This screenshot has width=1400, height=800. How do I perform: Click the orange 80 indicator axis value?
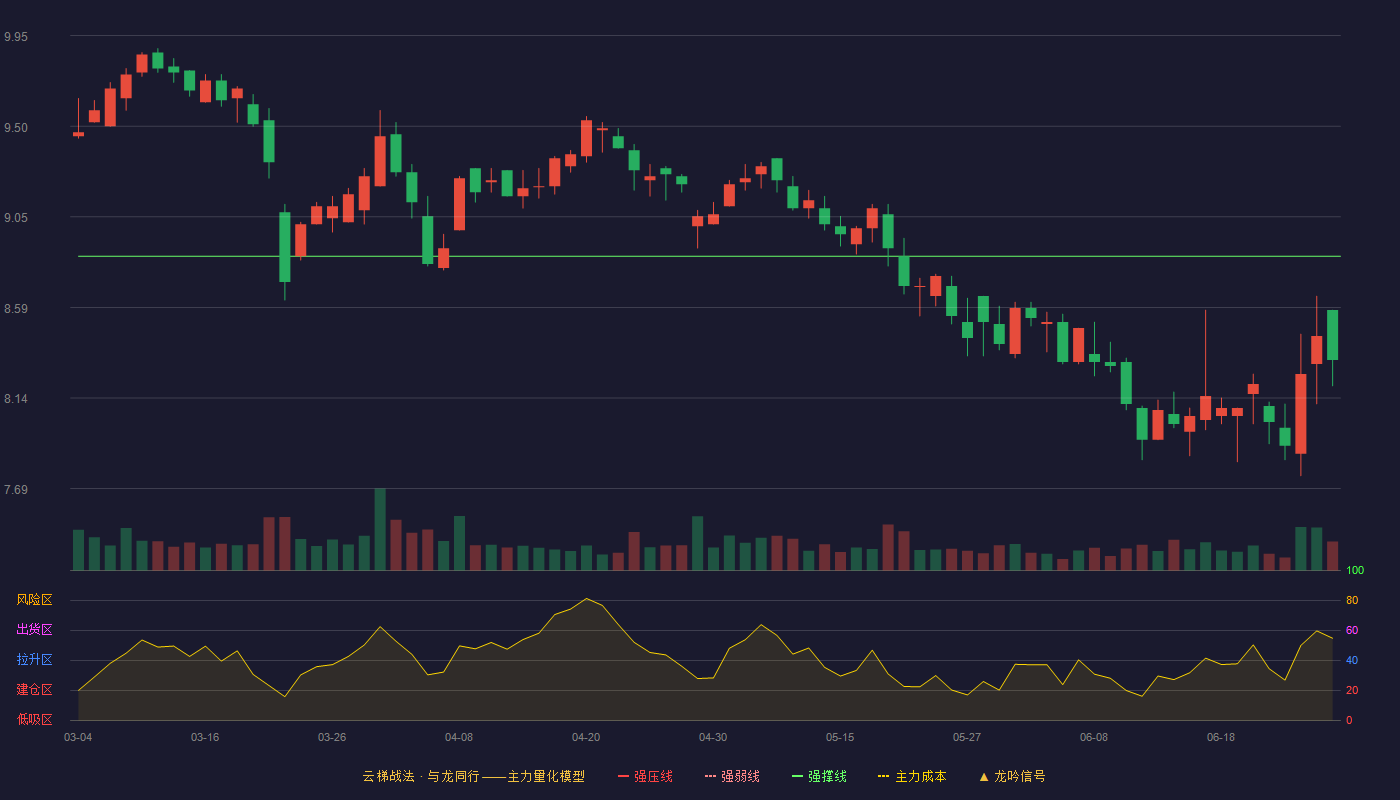pyautogui.click(x=1352, y=600)
